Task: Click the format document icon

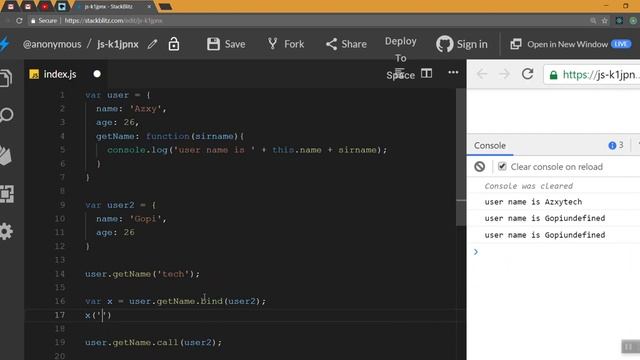Action: pyautogui.click(x=400, y=73)
